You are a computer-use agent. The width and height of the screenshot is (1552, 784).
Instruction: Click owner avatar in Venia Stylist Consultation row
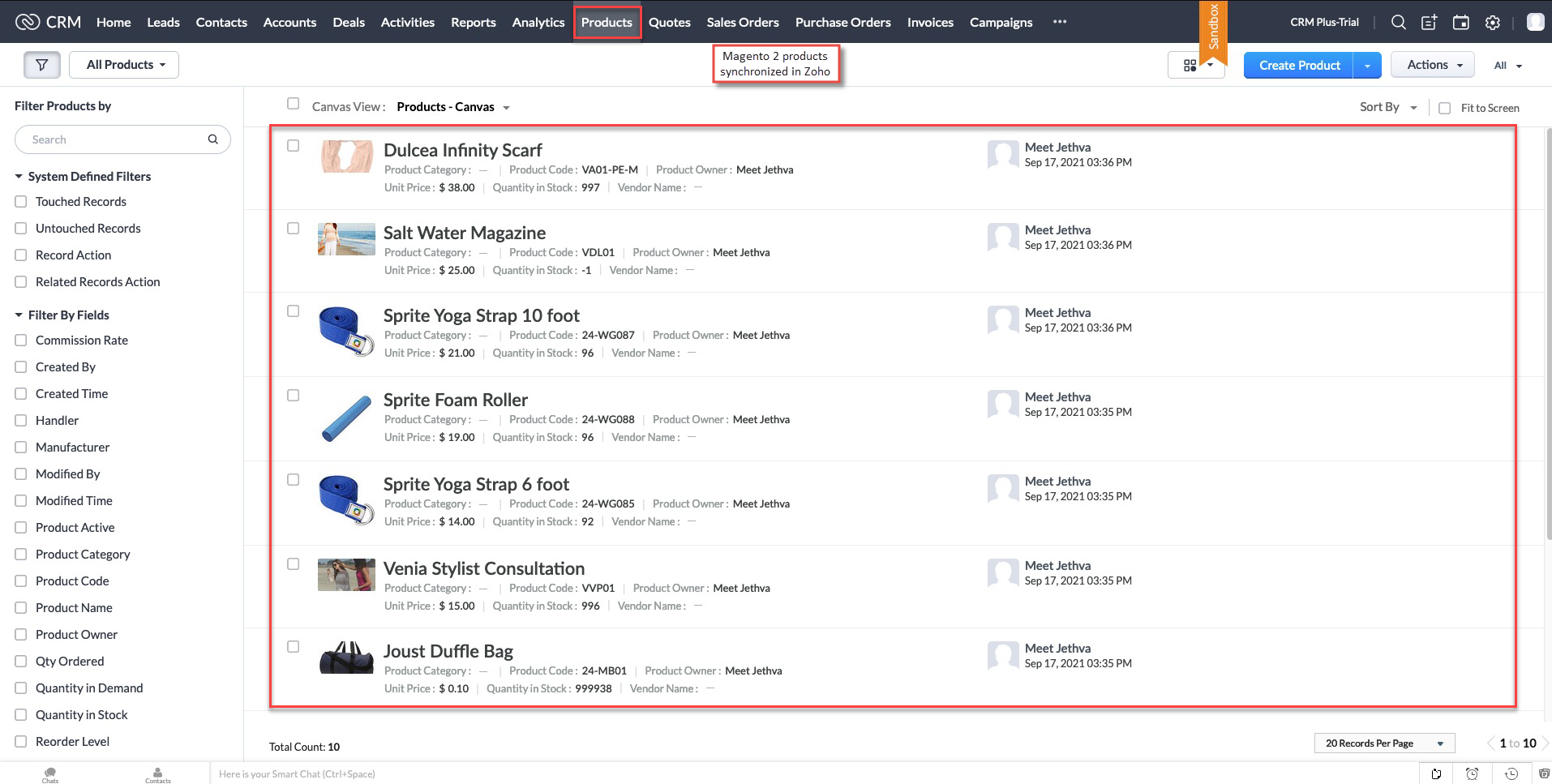point(1002,572)
